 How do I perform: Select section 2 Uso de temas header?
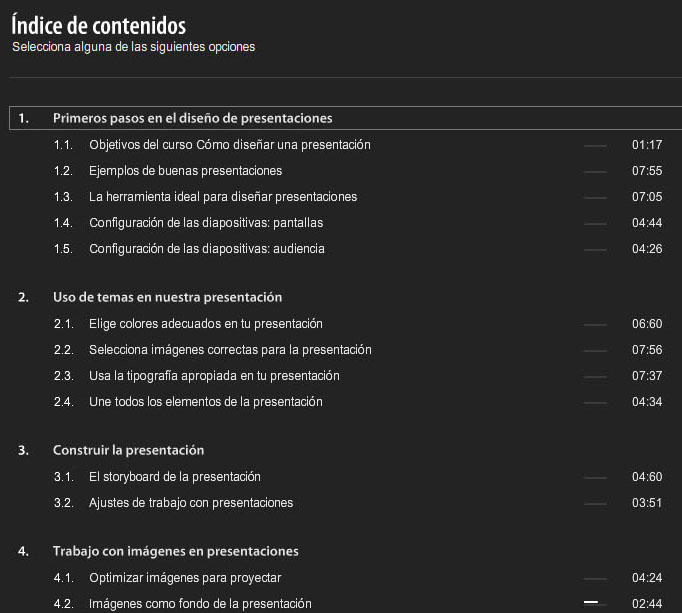point(167,297)
